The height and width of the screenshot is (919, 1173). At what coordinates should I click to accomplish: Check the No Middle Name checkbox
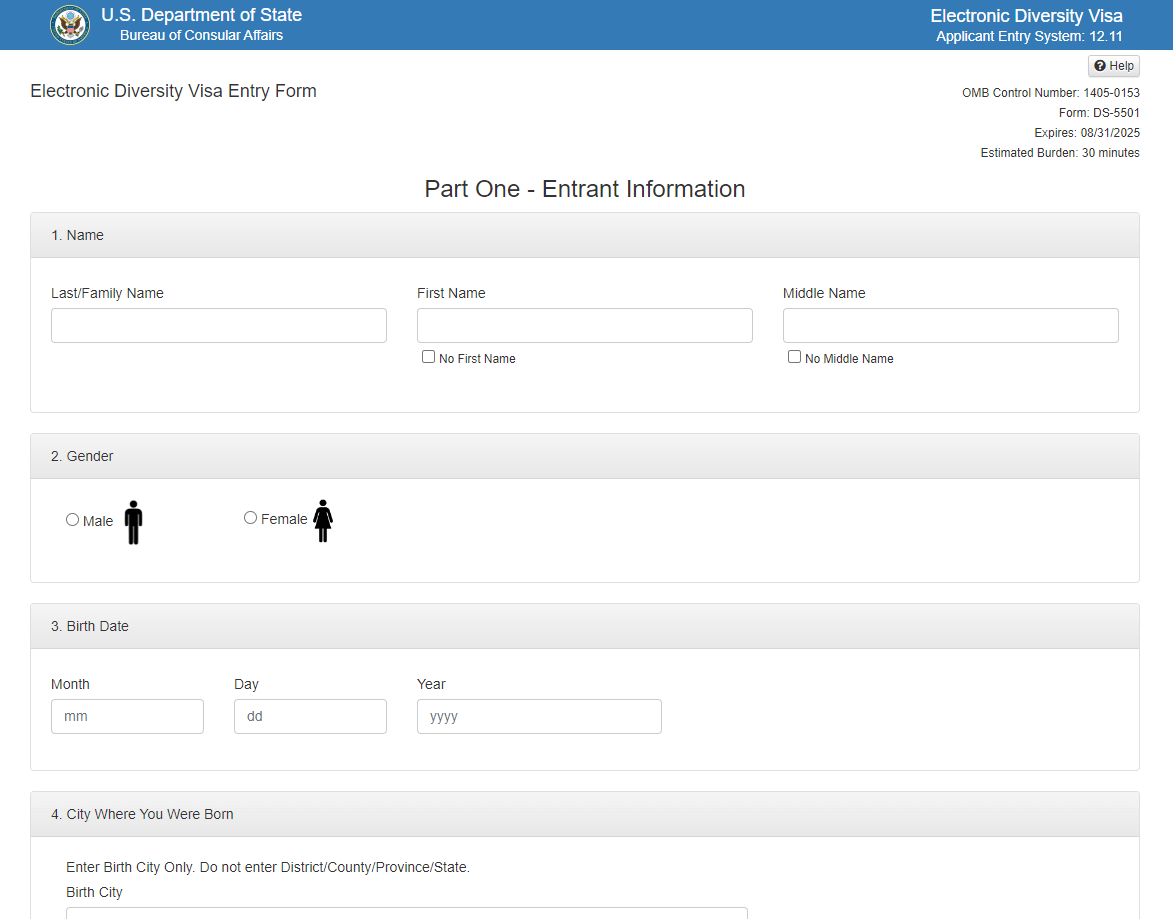click(795, 357)
